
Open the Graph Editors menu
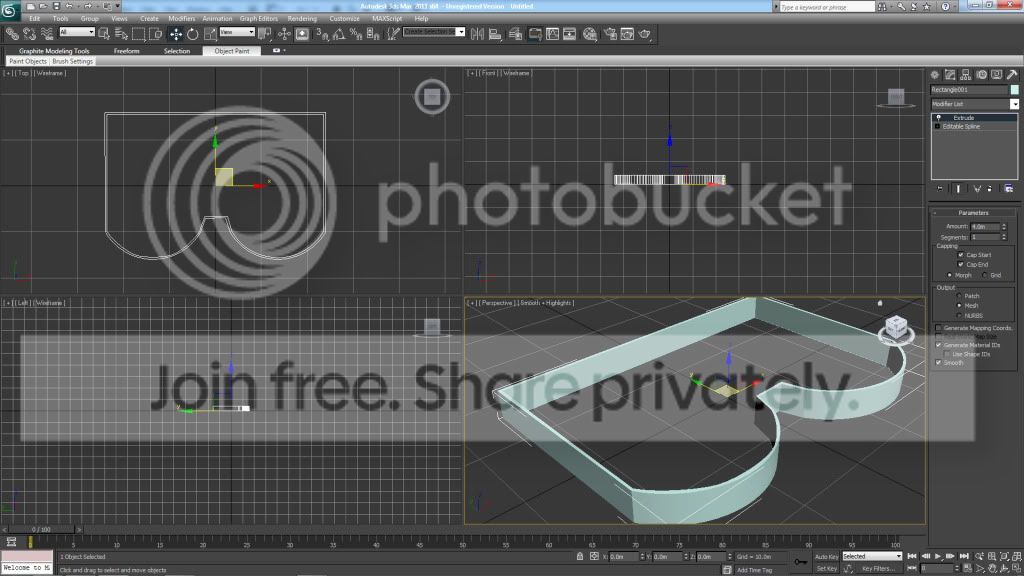point(259,18)
